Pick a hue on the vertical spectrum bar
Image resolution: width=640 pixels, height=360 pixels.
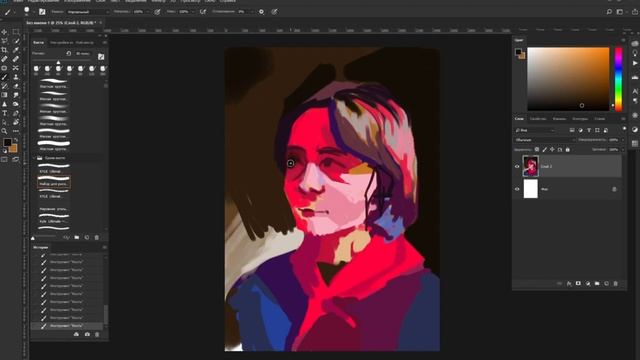[x=619, y=79]
